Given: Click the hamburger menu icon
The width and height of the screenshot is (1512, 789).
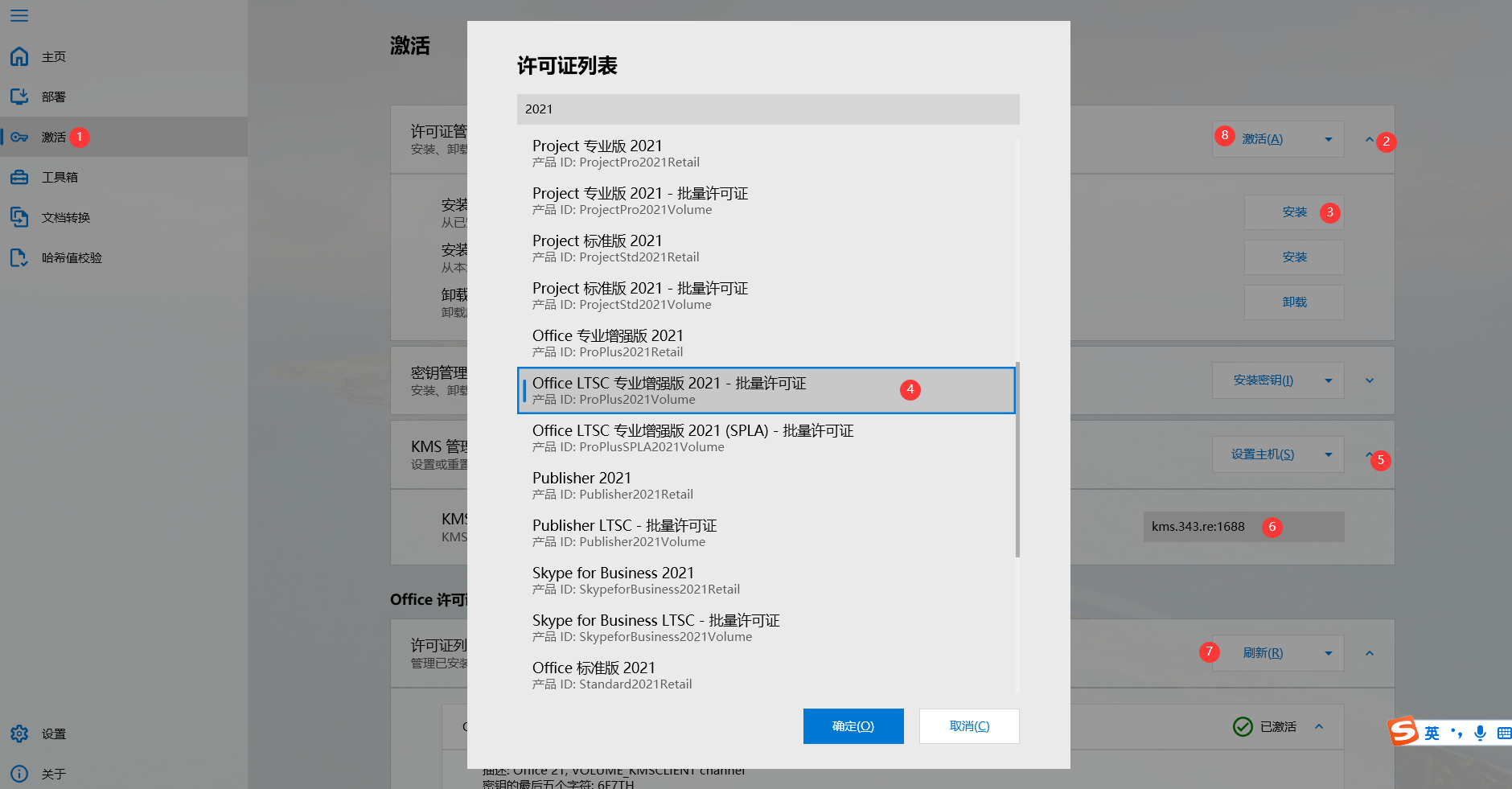Looking at the screenshot, I should coord(19,16).
